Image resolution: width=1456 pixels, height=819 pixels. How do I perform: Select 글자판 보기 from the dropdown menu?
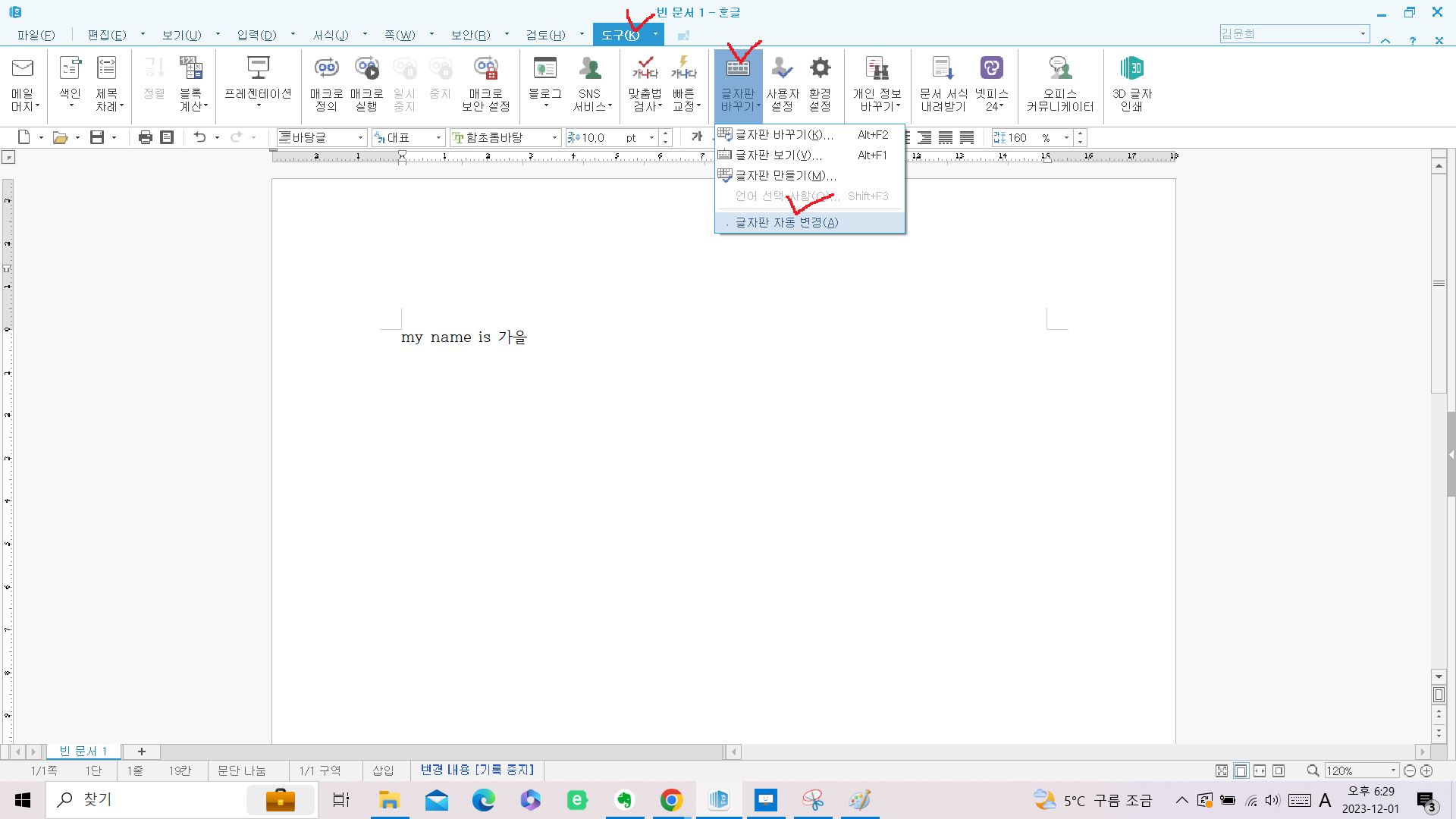pos(779,155)
